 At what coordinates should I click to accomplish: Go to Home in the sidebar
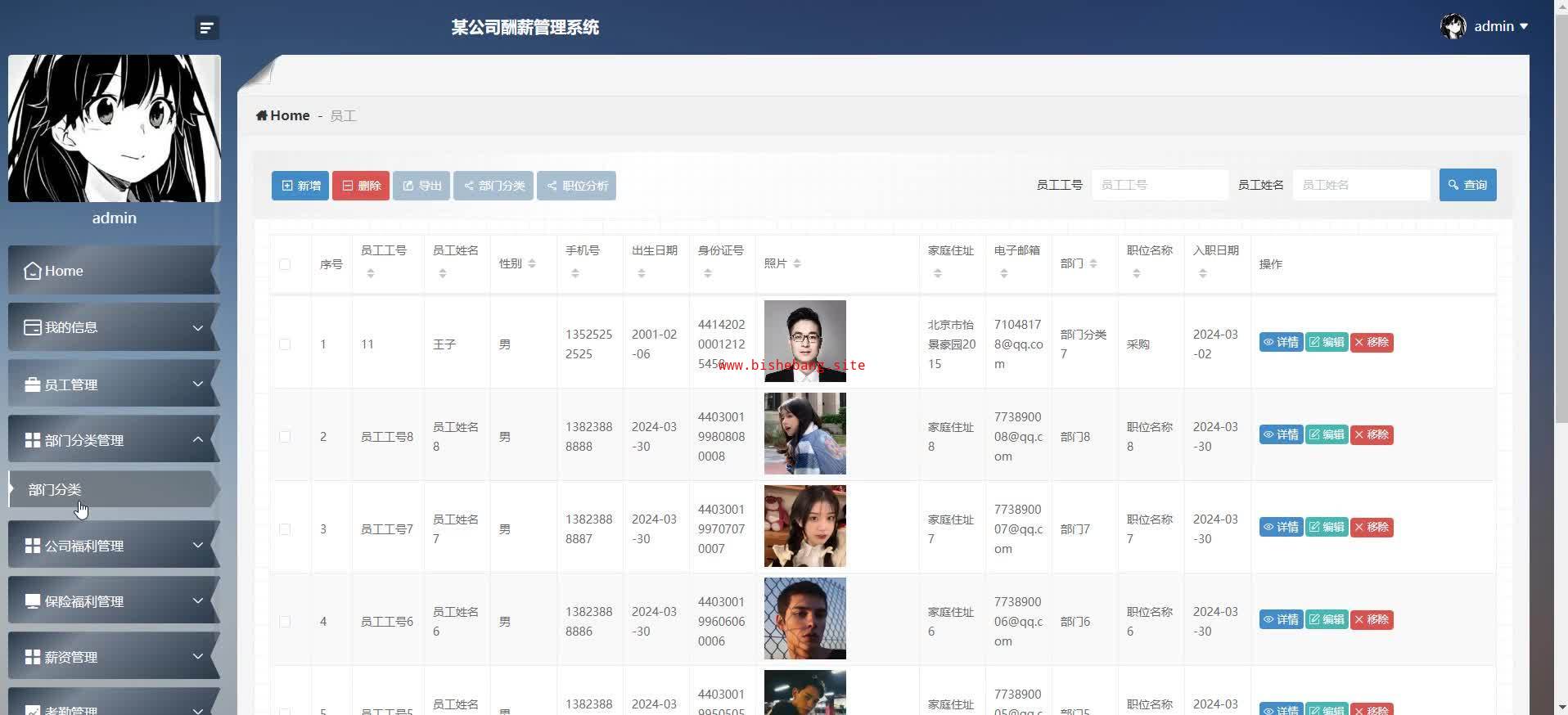tap(114, 270)
